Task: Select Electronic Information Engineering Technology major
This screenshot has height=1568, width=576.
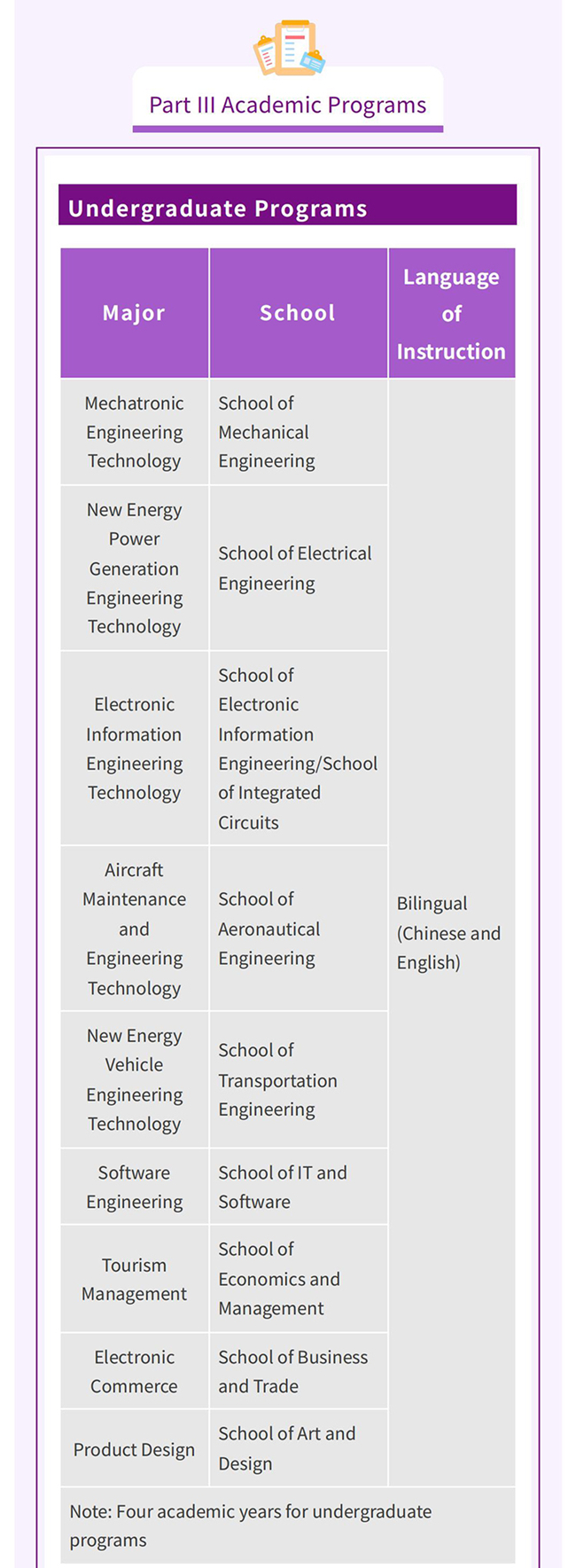Action: coord(134,749)
